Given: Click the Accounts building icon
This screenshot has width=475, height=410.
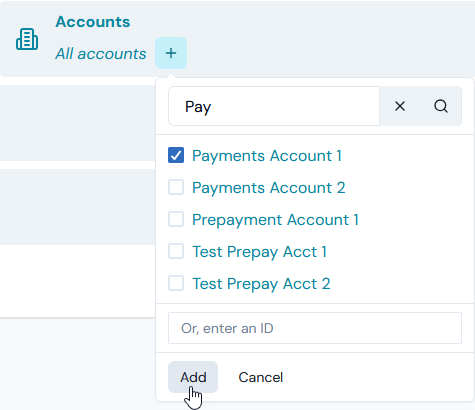Looking at the screenshot, I should (27, 39).
